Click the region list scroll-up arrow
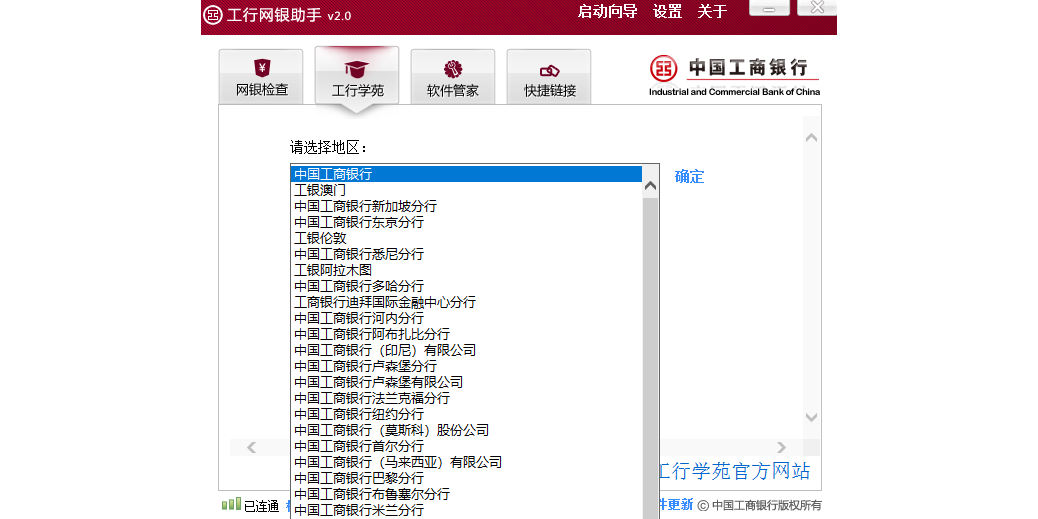This screenshot has width=1038, height=519. coord(650,187)
